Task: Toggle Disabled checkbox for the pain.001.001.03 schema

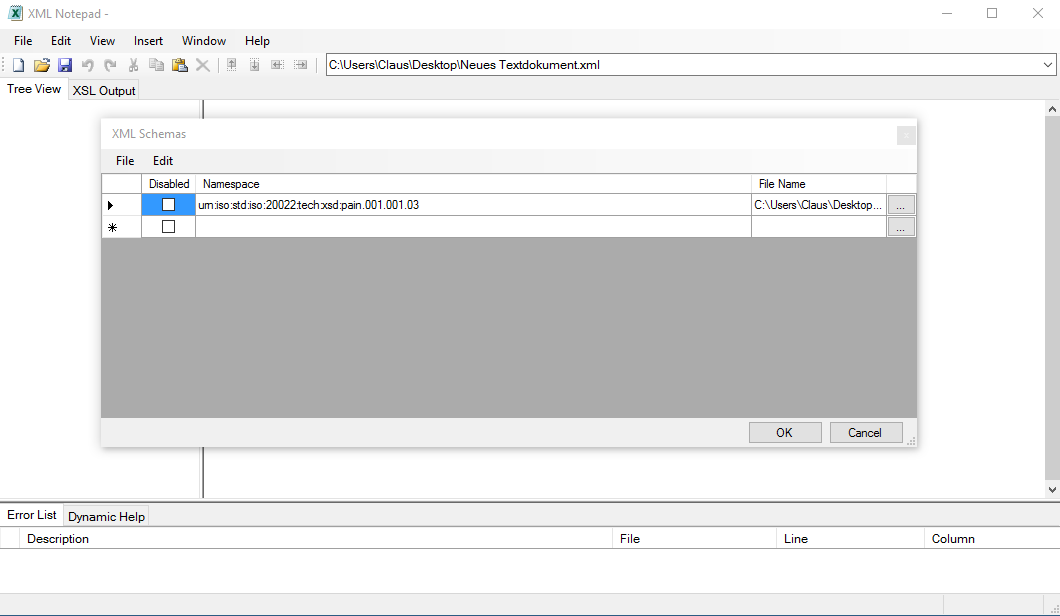Action: pyautogui.click(x=168, y=204)
